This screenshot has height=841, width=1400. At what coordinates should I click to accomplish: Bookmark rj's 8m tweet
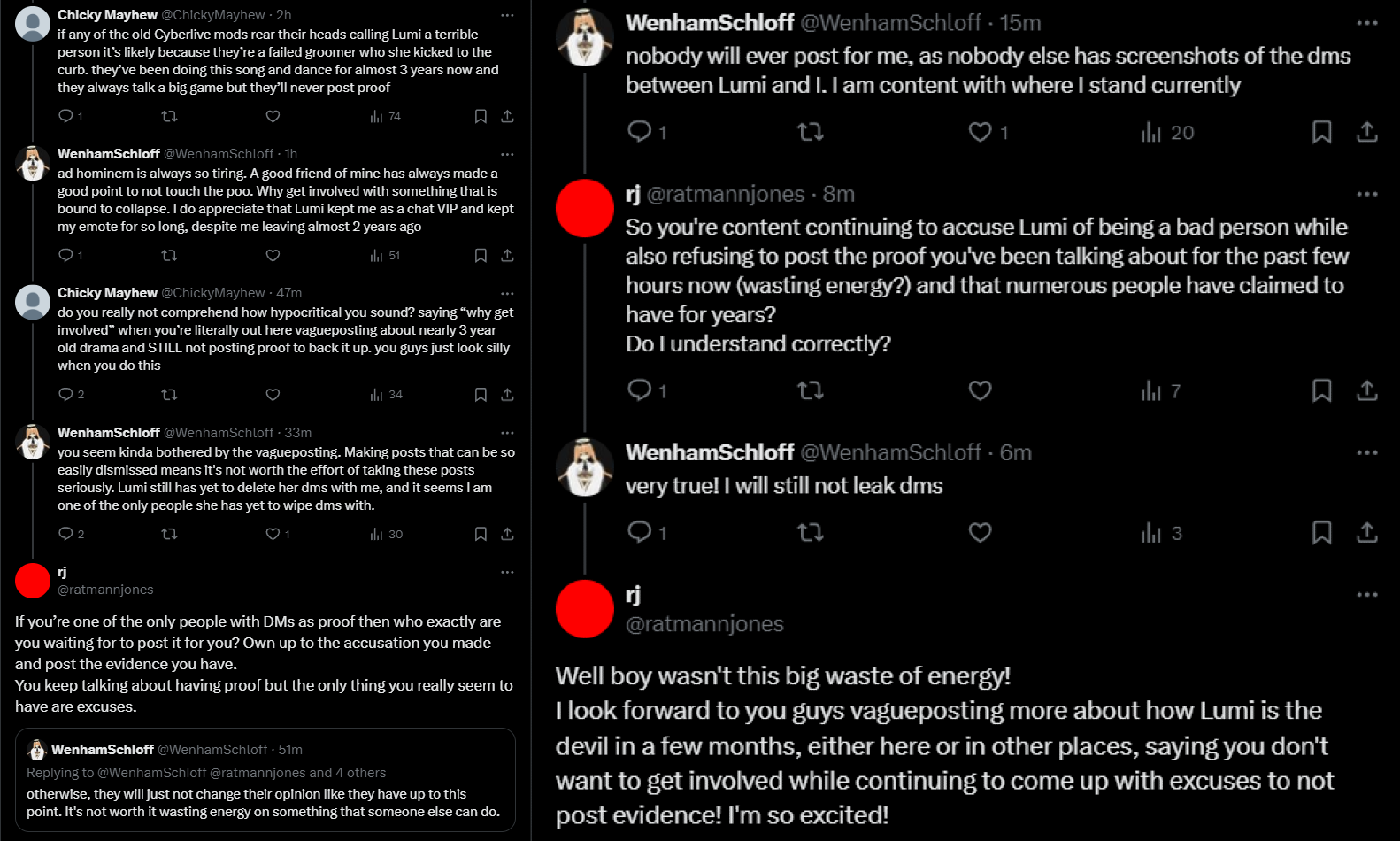point(1321,390)
